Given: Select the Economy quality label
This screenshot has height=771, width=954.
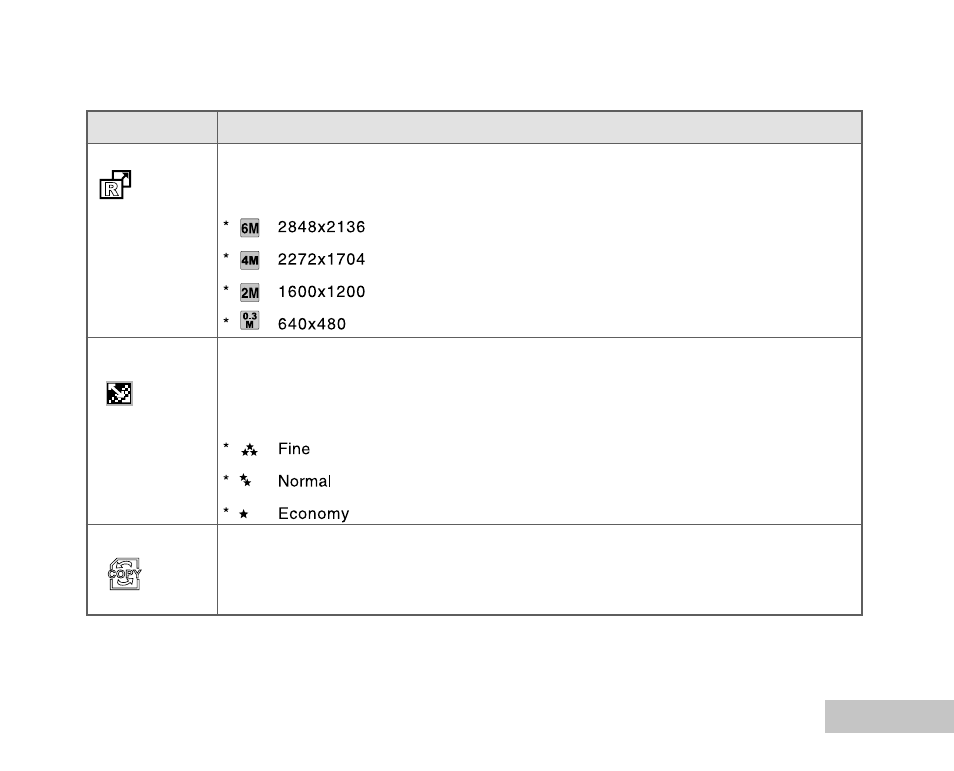Looking at the screenshot, I should coord(313,514).
